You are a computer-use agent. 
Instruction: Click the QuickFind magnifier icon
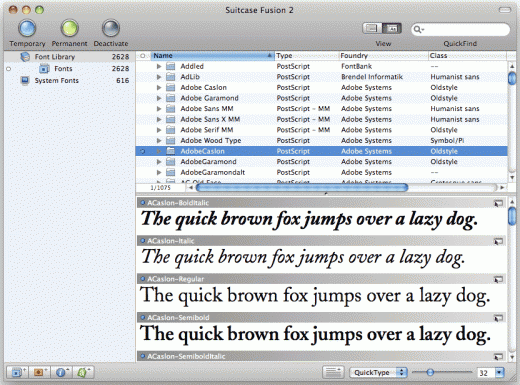(418, 30)
